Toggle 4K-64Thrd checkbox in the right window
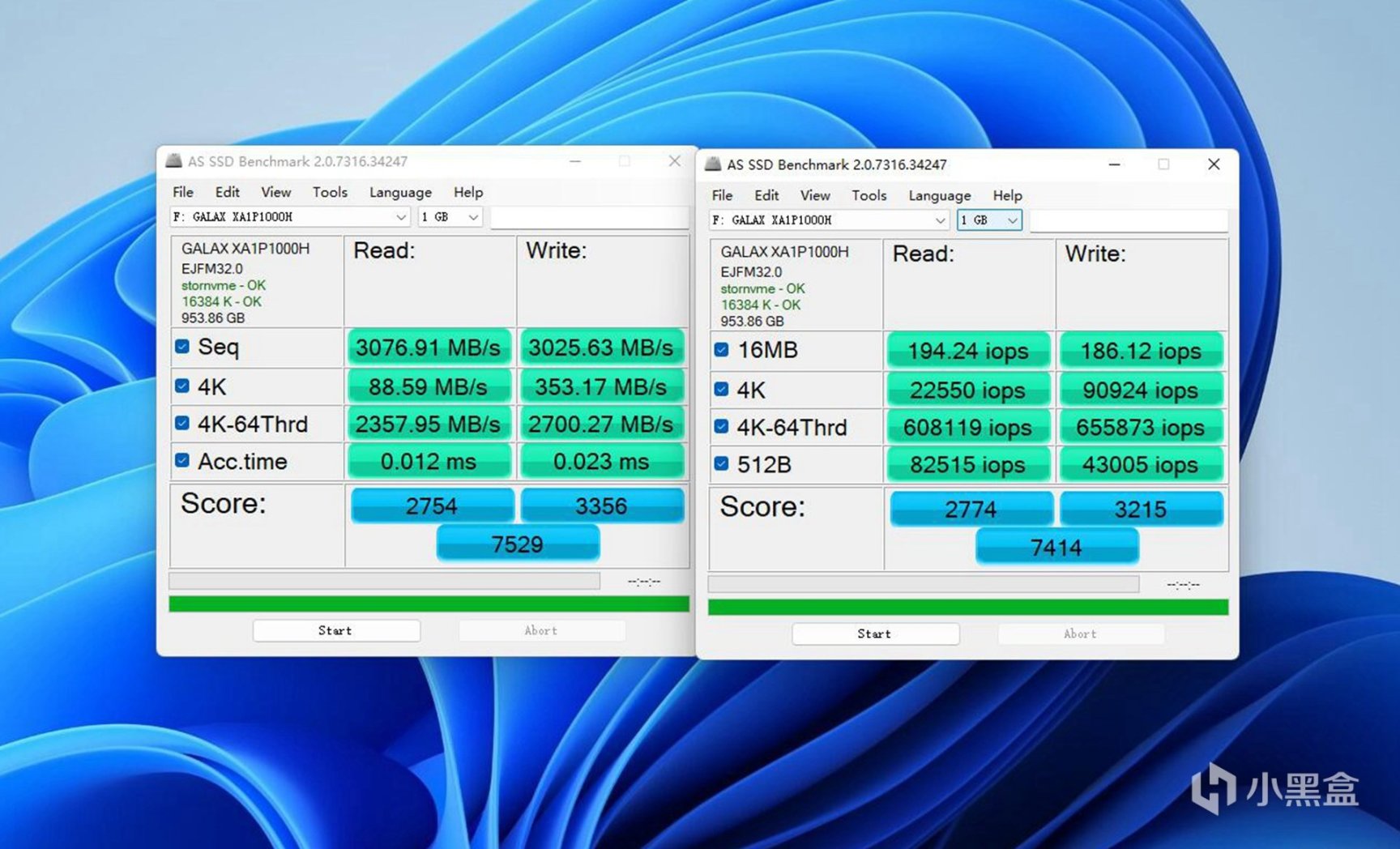This screenshot has height=849, width=1400. tap(721, 426)
